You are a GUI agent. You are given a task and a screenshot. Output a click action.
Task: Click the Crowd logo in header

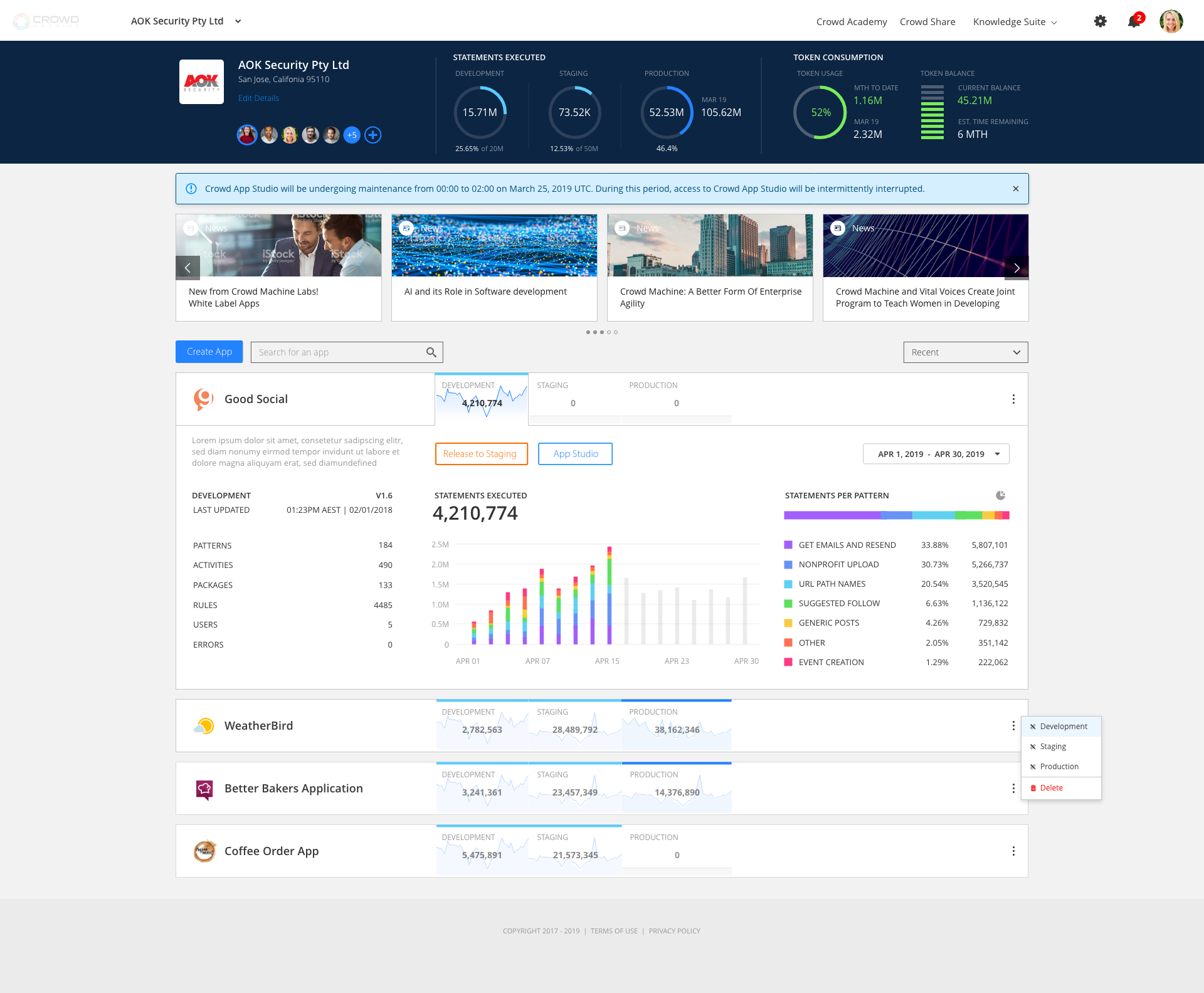tap(46, 21)
